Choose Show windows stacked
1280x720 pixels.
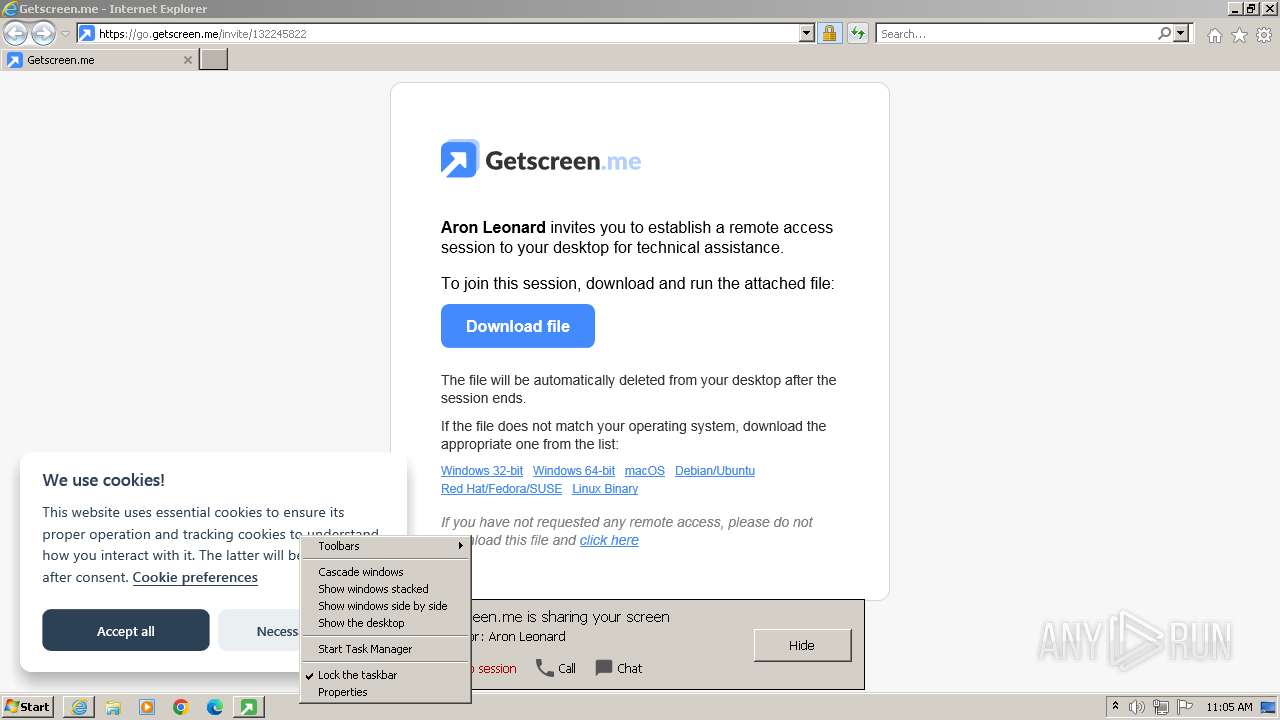tap(385, 589)
